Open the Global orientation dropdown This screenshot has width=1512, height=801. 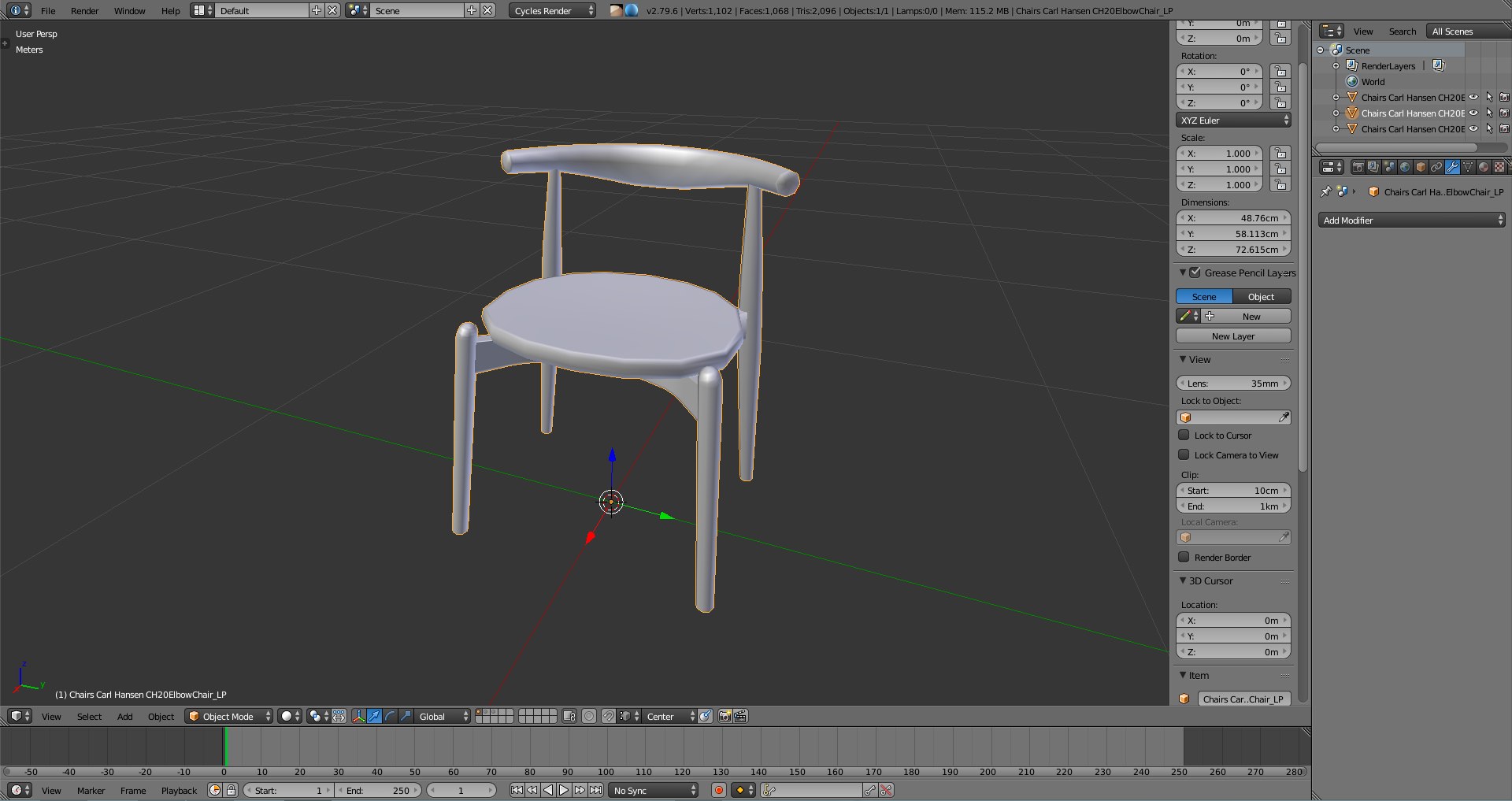click(x=442, y=716)
